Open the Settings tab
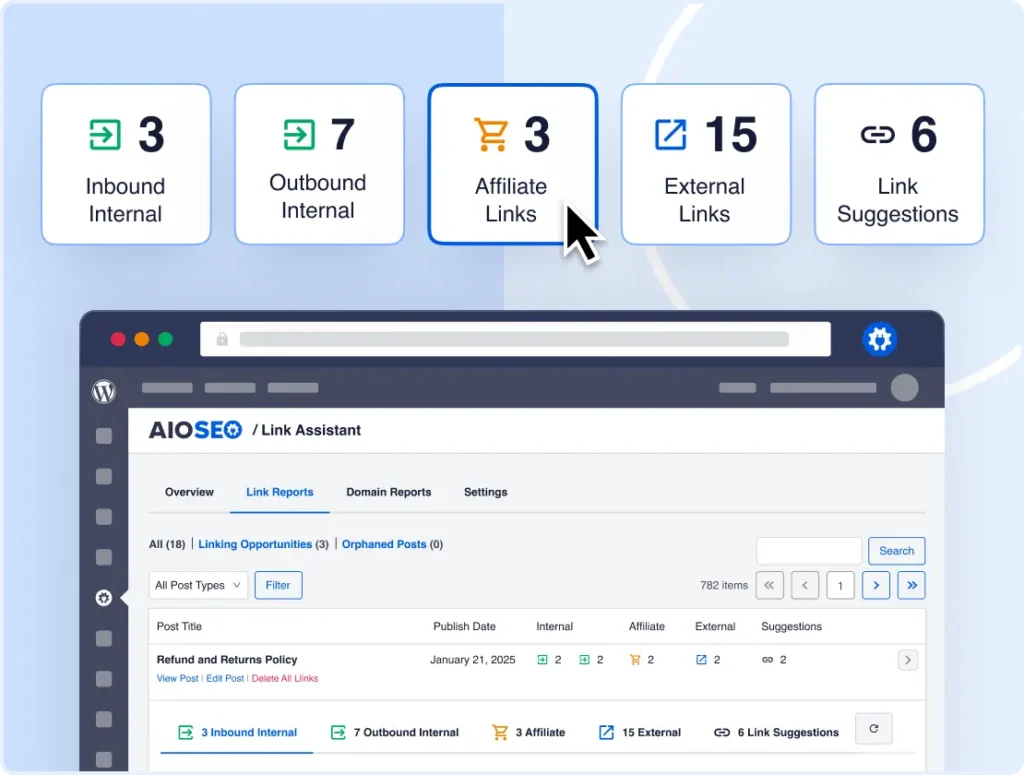 pyautogui.click(x=485, y=492)
